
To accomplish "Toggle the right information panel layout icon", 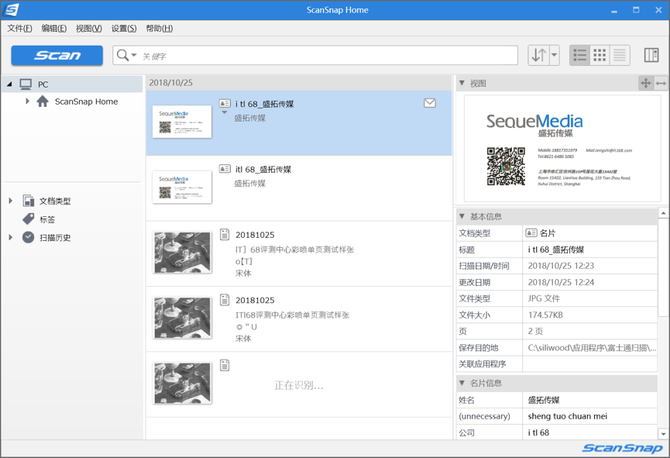I will [652, 55].
